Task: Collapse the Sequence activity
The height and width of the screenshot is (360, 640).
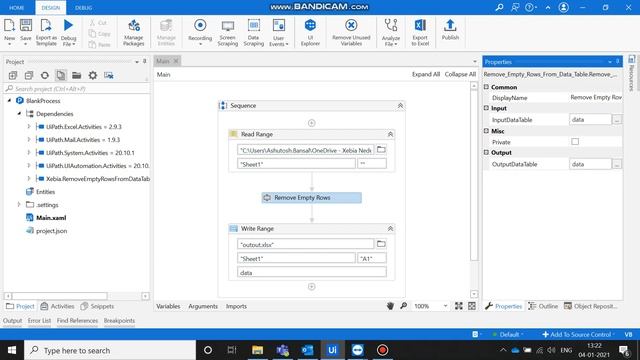Action: tap(400, 106)
